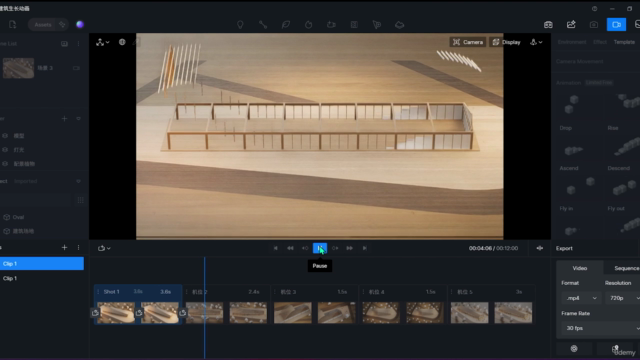Click first keyframe thumbnail of Shot 1
This screenshot has width=640, height=360.
click(116, 313)
